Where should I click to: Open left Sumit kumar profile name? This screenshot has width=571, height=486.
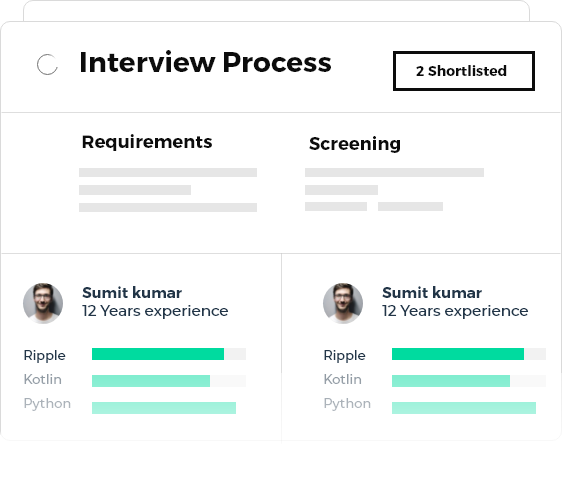coord(132,293)
